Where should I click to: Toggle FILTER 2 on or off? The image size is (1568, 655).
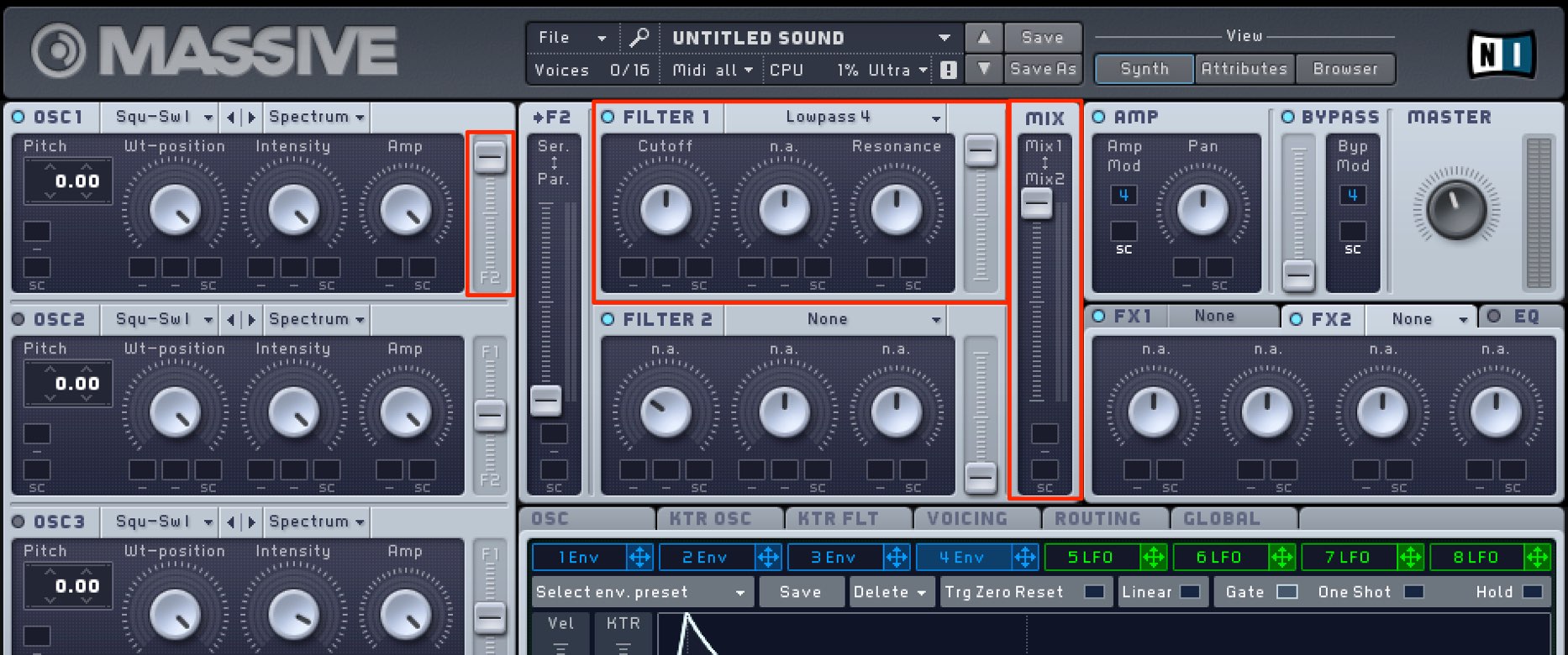pos(608,319)
